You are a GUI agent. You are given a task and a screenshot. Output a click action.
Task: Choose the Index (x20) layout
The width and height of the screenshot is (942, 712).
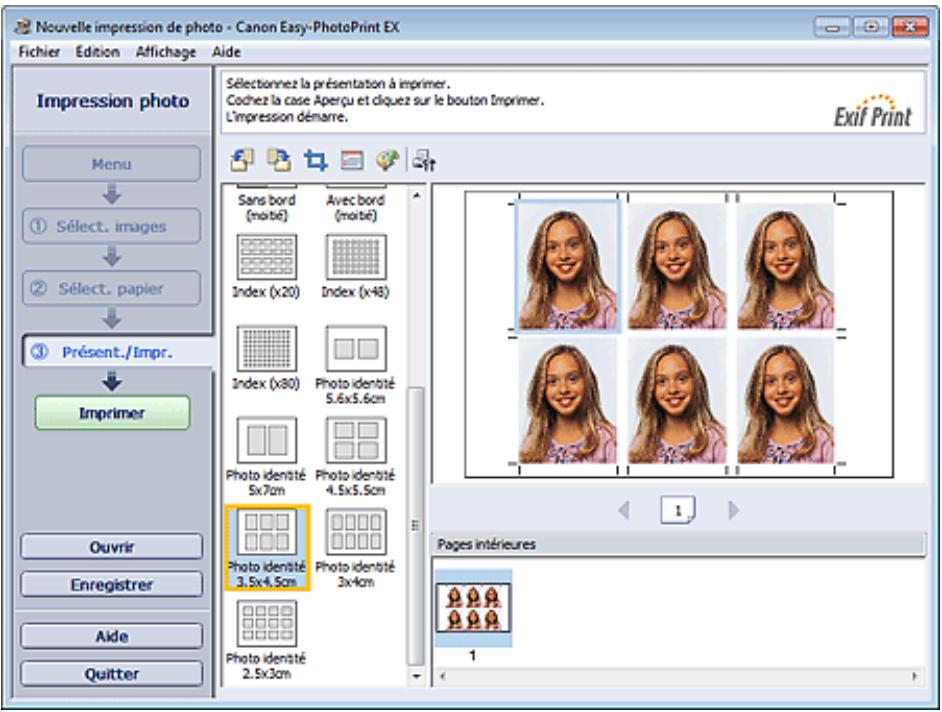click(x=266, y=266)
